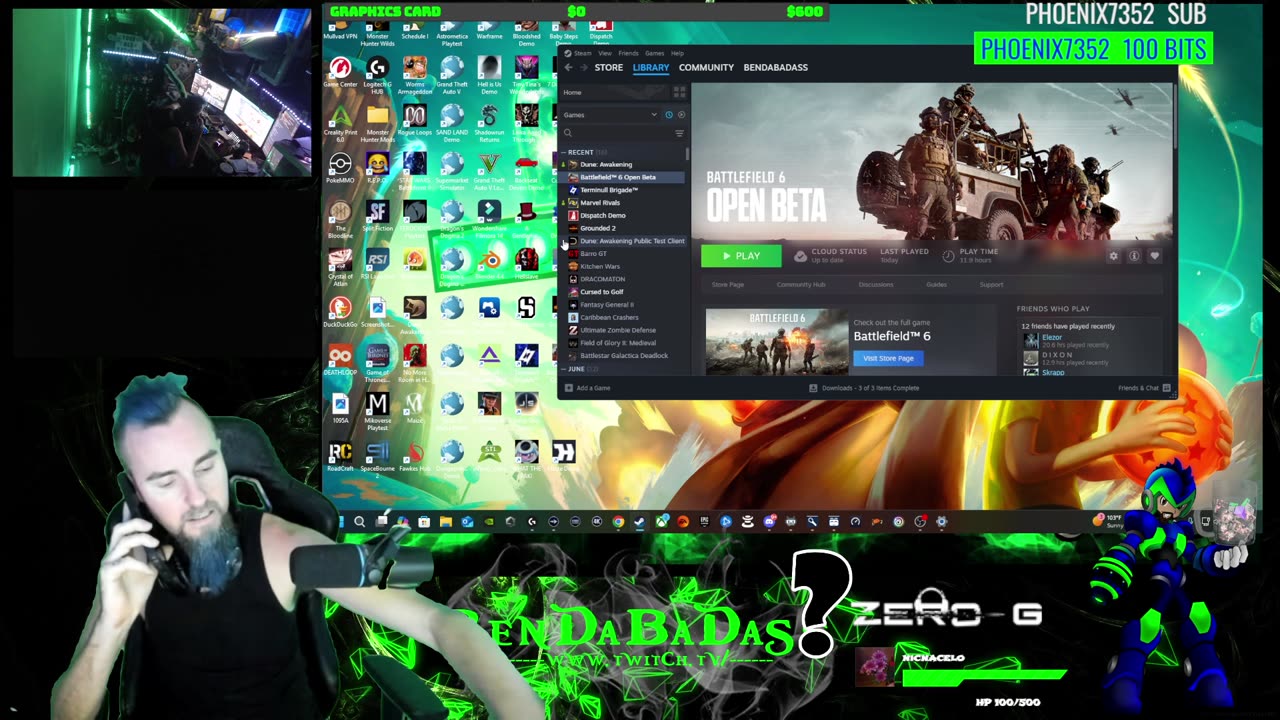Click the game list scrollbar

coord(687,153)
